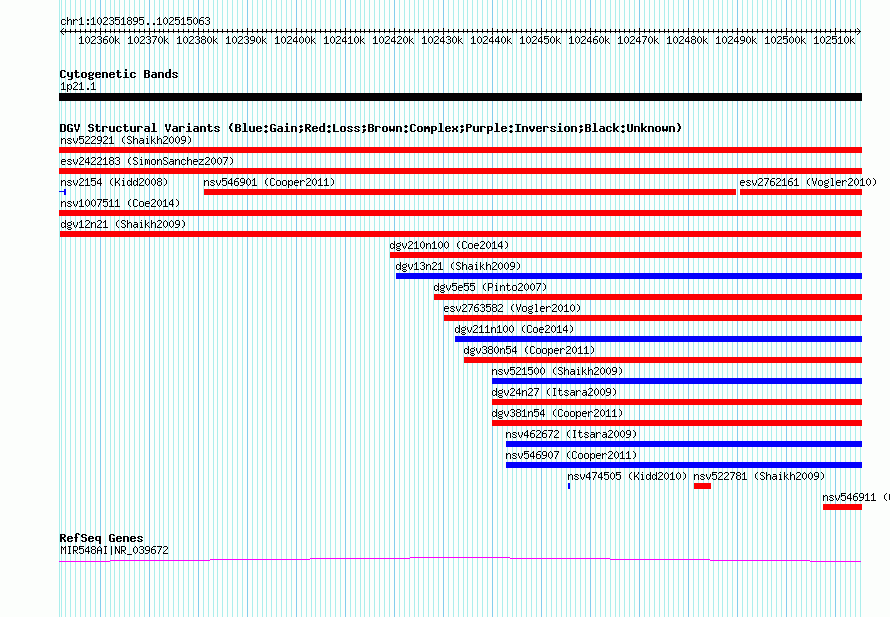This screenshot has height=617, width=890.
Task: Select the red bar under esv2762161
Action: point(801,192)
